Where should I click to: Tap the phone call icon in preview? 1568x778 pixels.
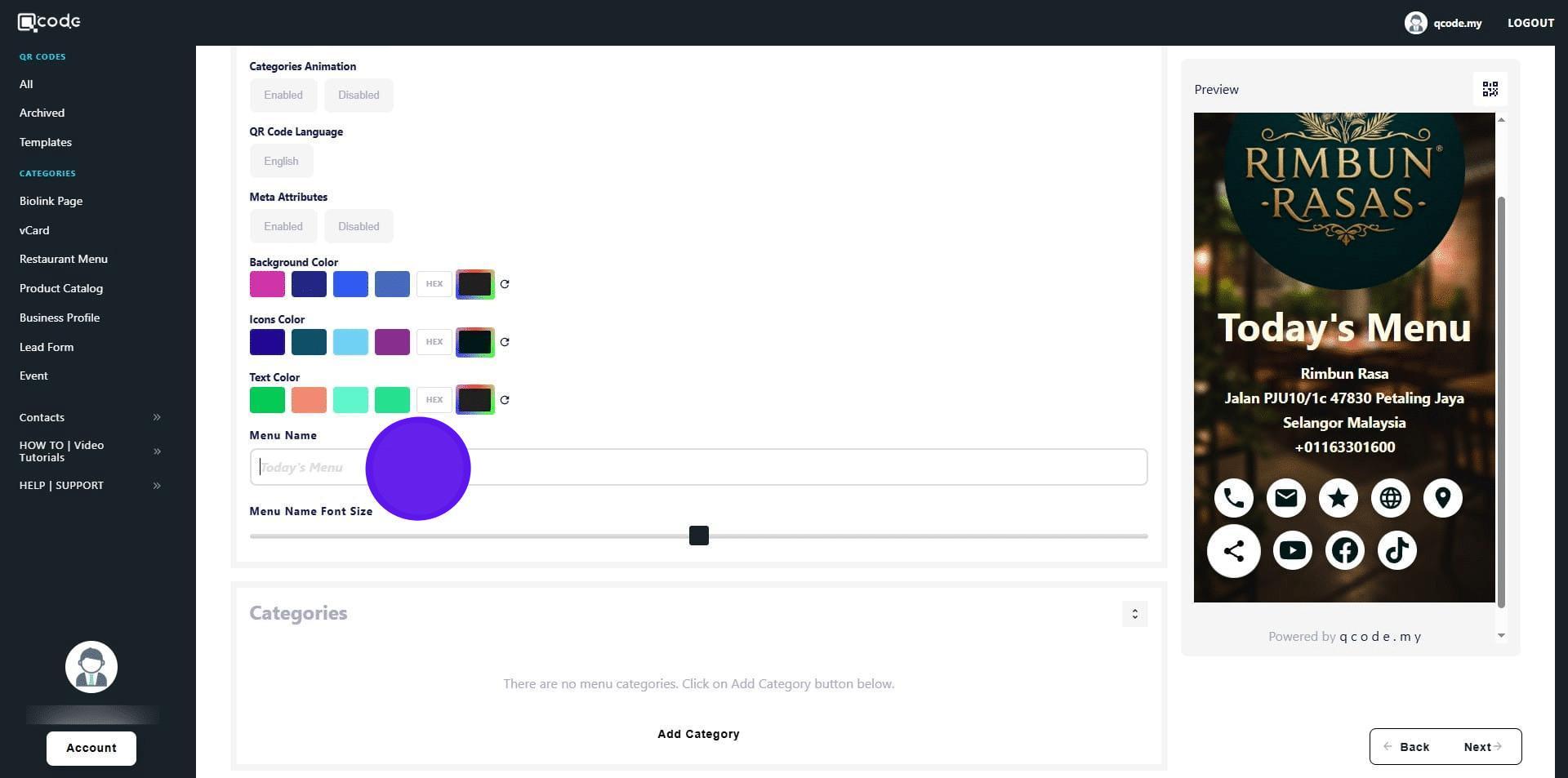tap(1234, 498)
